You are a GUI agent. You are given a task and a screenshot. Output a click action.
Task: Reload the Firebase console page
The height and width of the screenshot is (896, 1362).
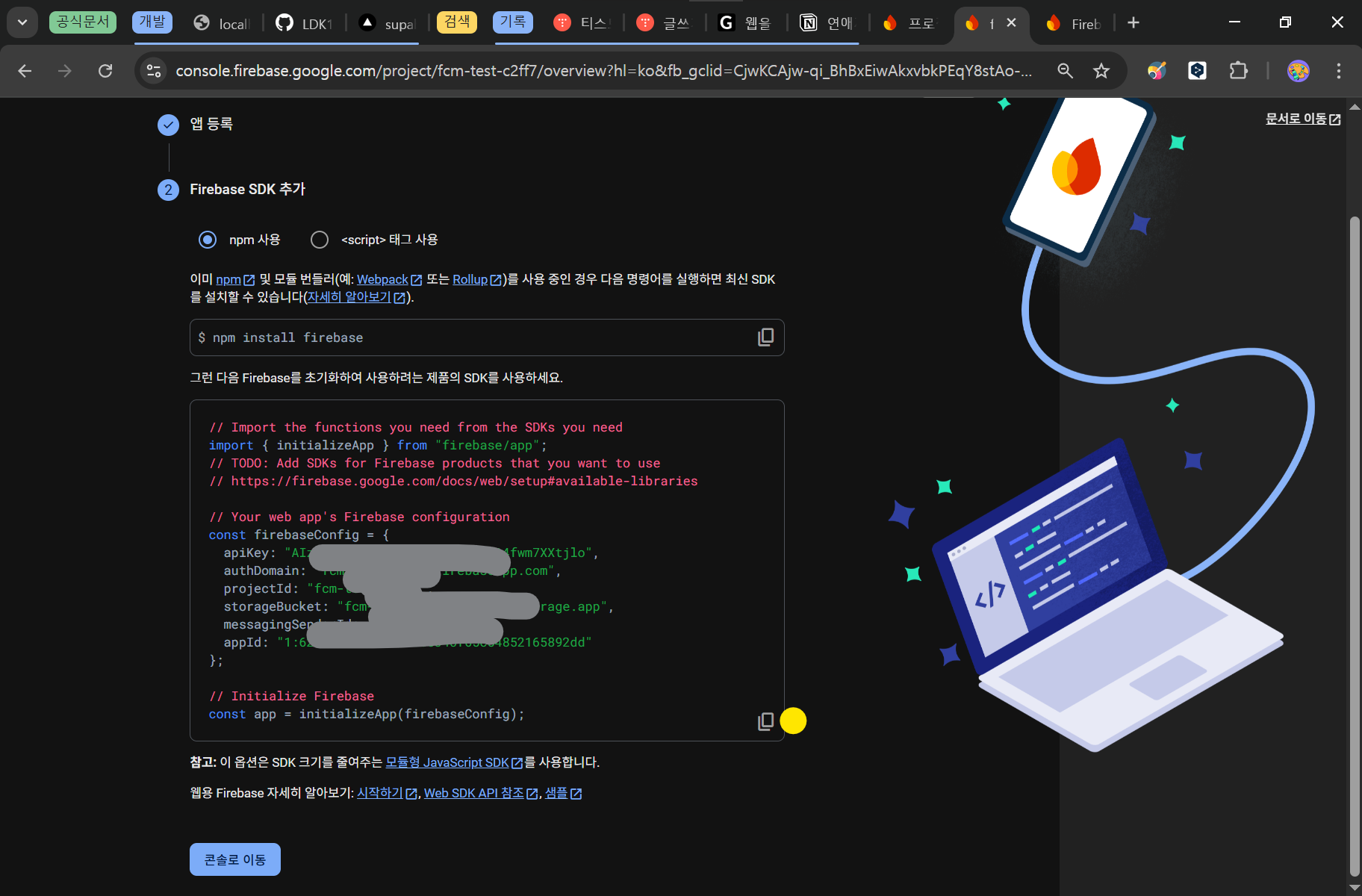click(x=105, y=71)
